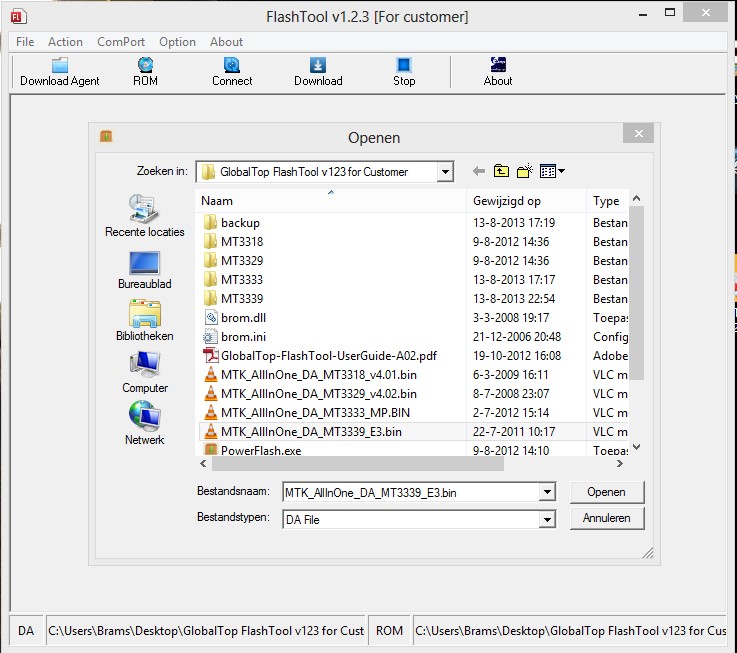Select the backup folder icon
The image size is (737, 653).
[211, 222]
